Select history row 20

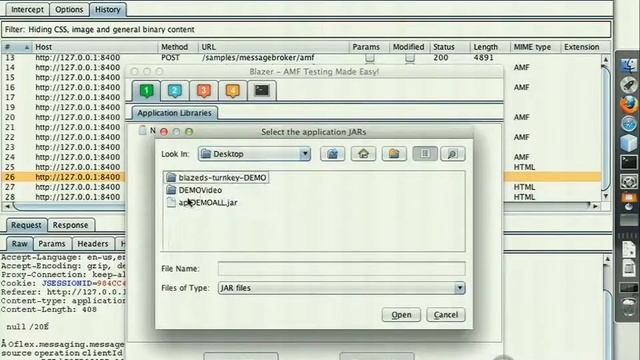click(63, 117)
